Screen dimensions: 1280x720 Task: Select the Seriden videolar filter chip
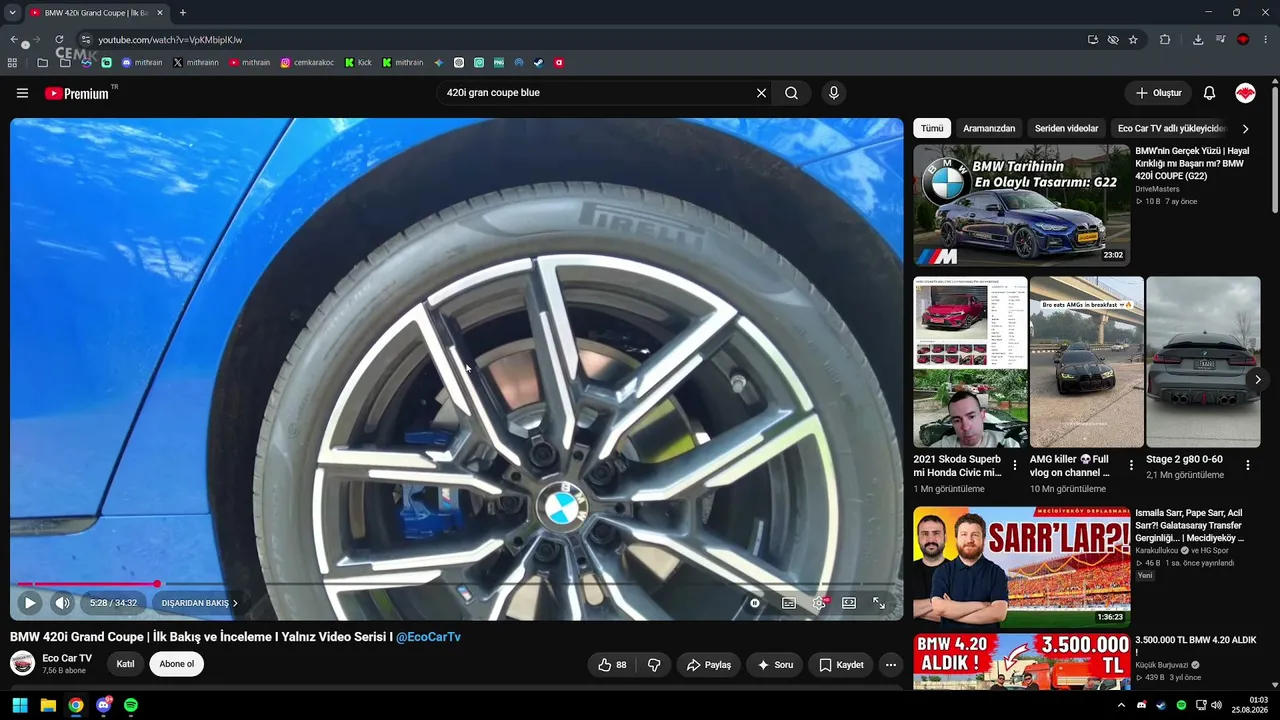pyautogui.click(x=1066, y=128)
